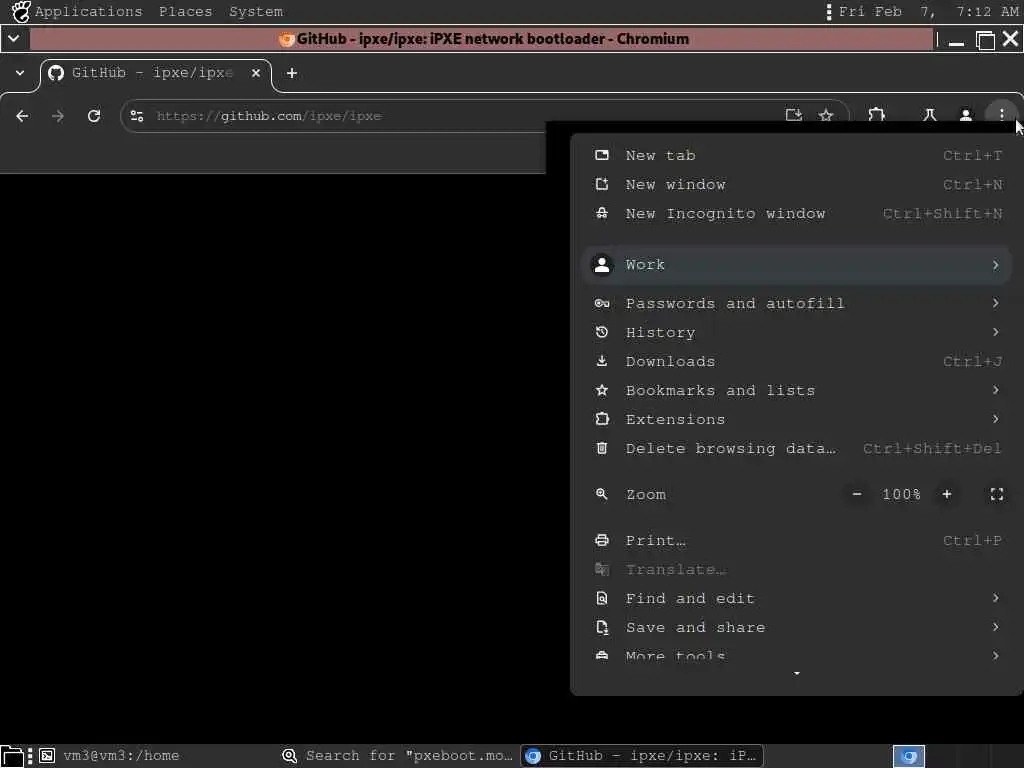Expand More tools submenu
This screenshot has height=768, width=1024.
(797, 655)
